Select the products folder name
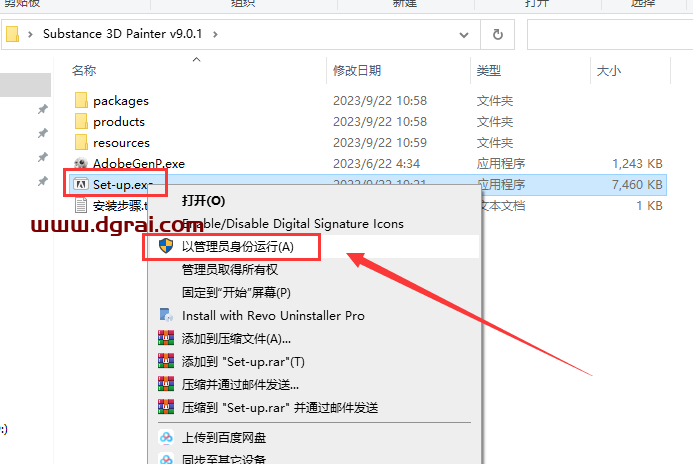The width and height of the screenshot is (693, 464). (119, 122)
